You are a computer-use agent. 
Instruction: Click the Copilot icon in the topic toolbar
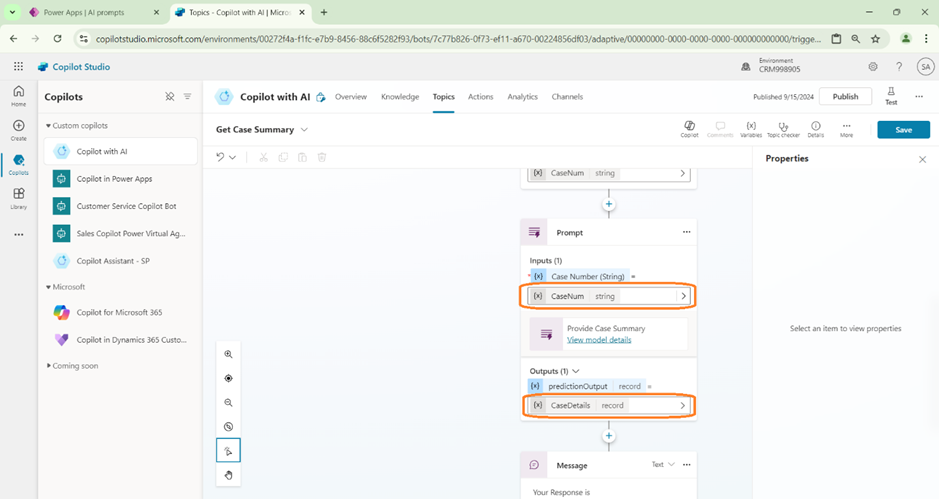coord(689,128)
